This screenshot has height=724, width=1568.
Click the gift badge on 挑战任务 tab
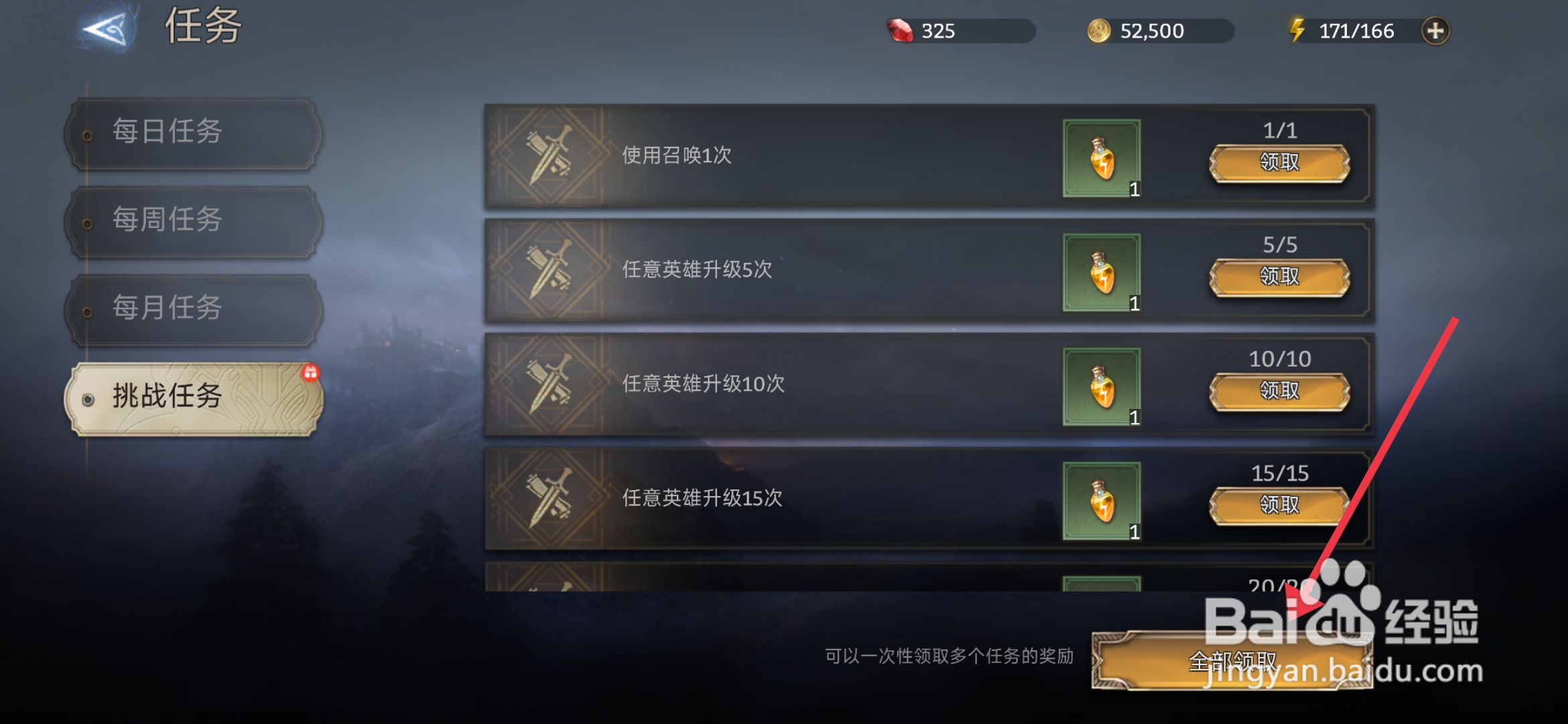pyautogui.click(x=310, y=372)
